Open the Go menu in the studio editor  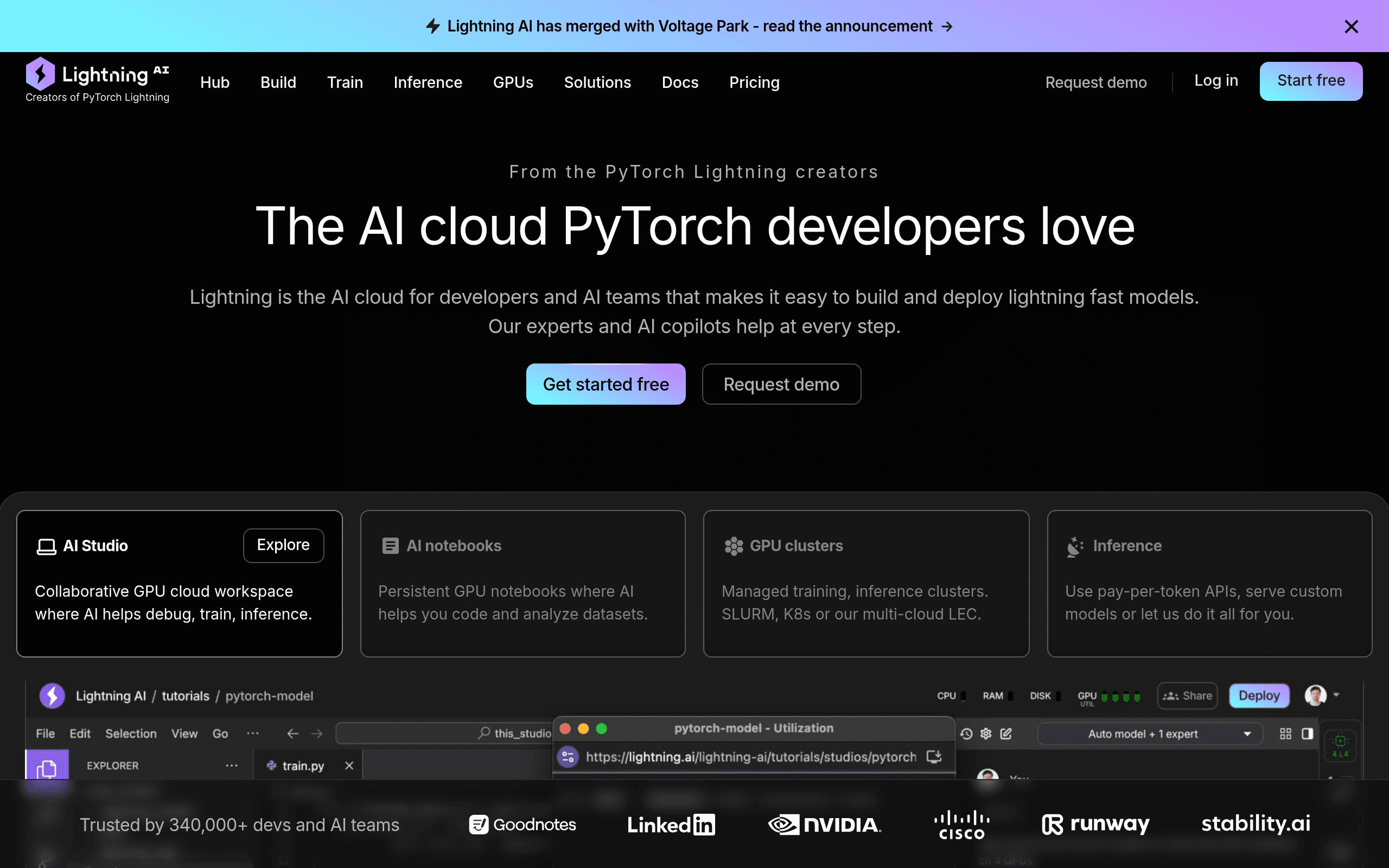[220, 733]
